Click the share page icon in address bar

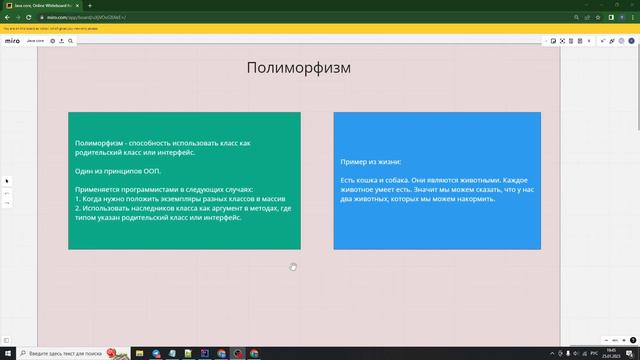pos(587,18)
